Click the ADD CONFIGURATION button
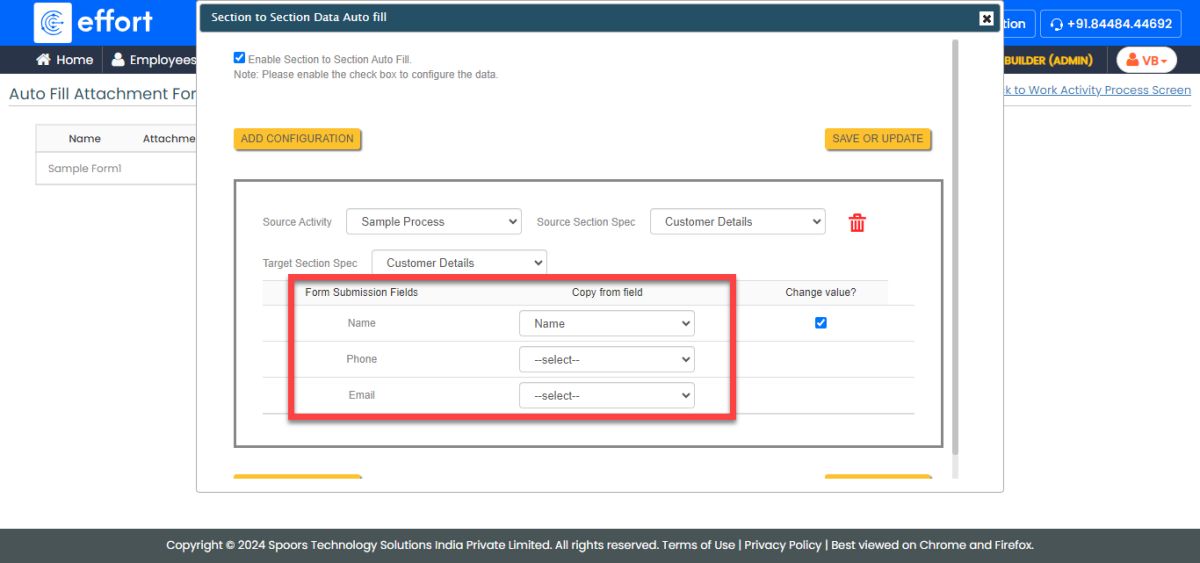 point(297,139)
